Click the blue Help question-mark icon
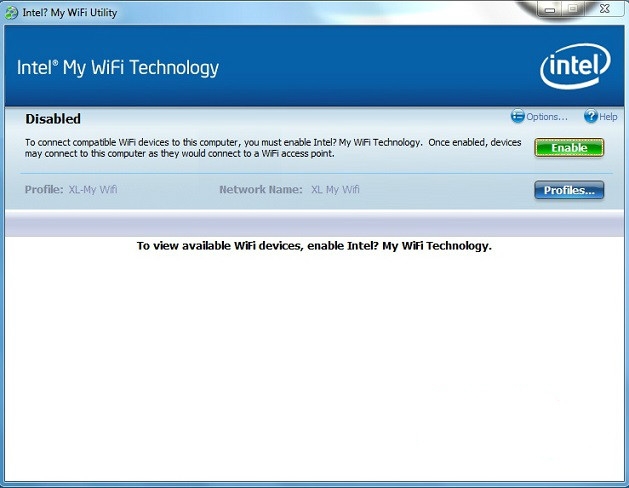Viewport: 629px width, 488px height. [x=591, y=116]
